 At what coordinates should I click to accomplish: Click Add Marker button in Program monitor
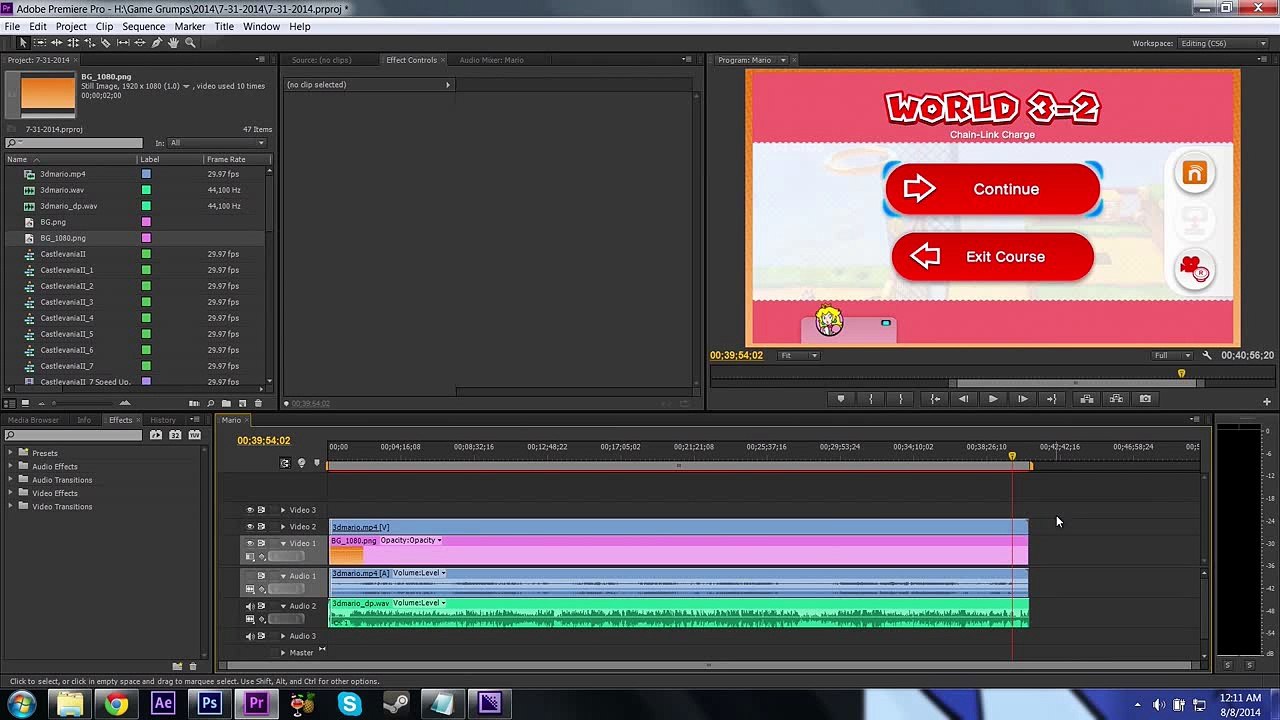841,399
